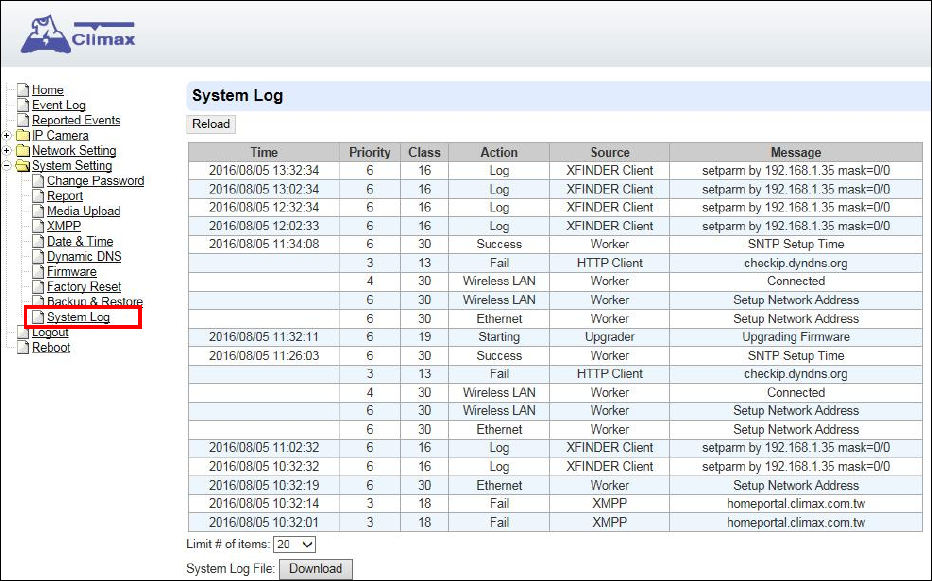Viewport: 932px width, 581px height.
Task: Click the Action column header
Action: coord(499,152)
